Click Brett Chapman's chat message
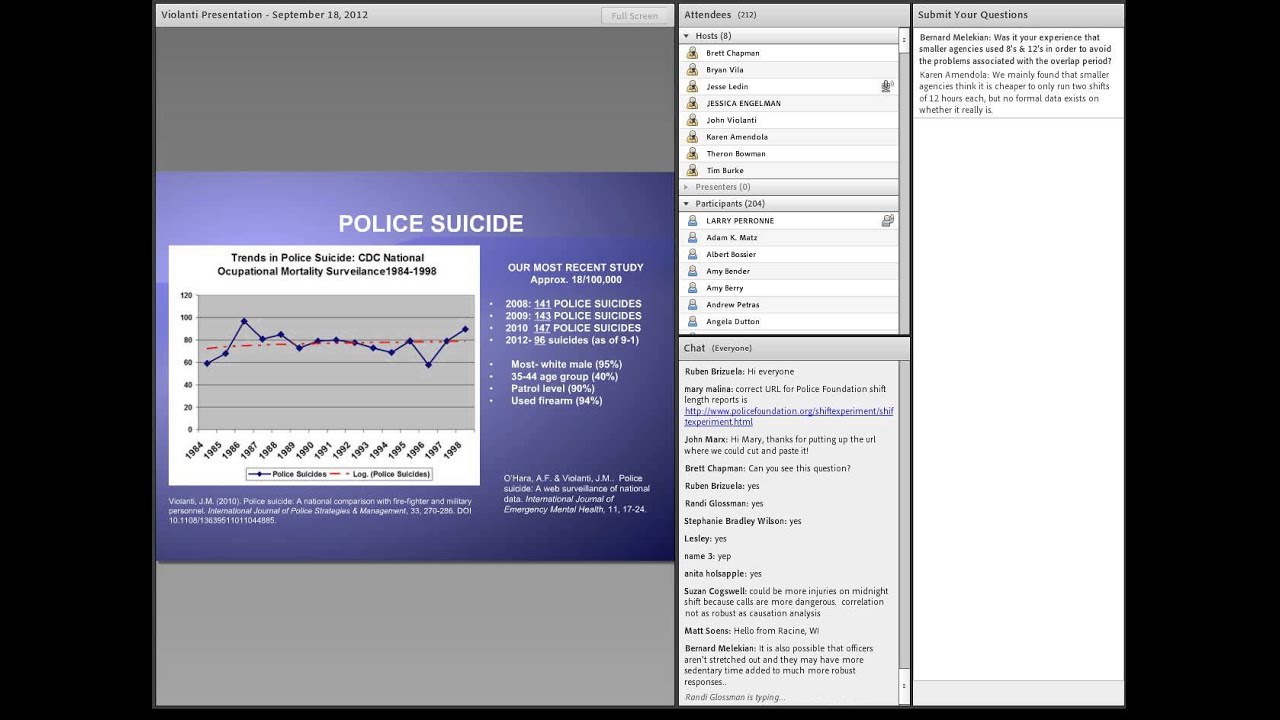The height and width of the screenshot is (720, 1280). tap(767, 469)
